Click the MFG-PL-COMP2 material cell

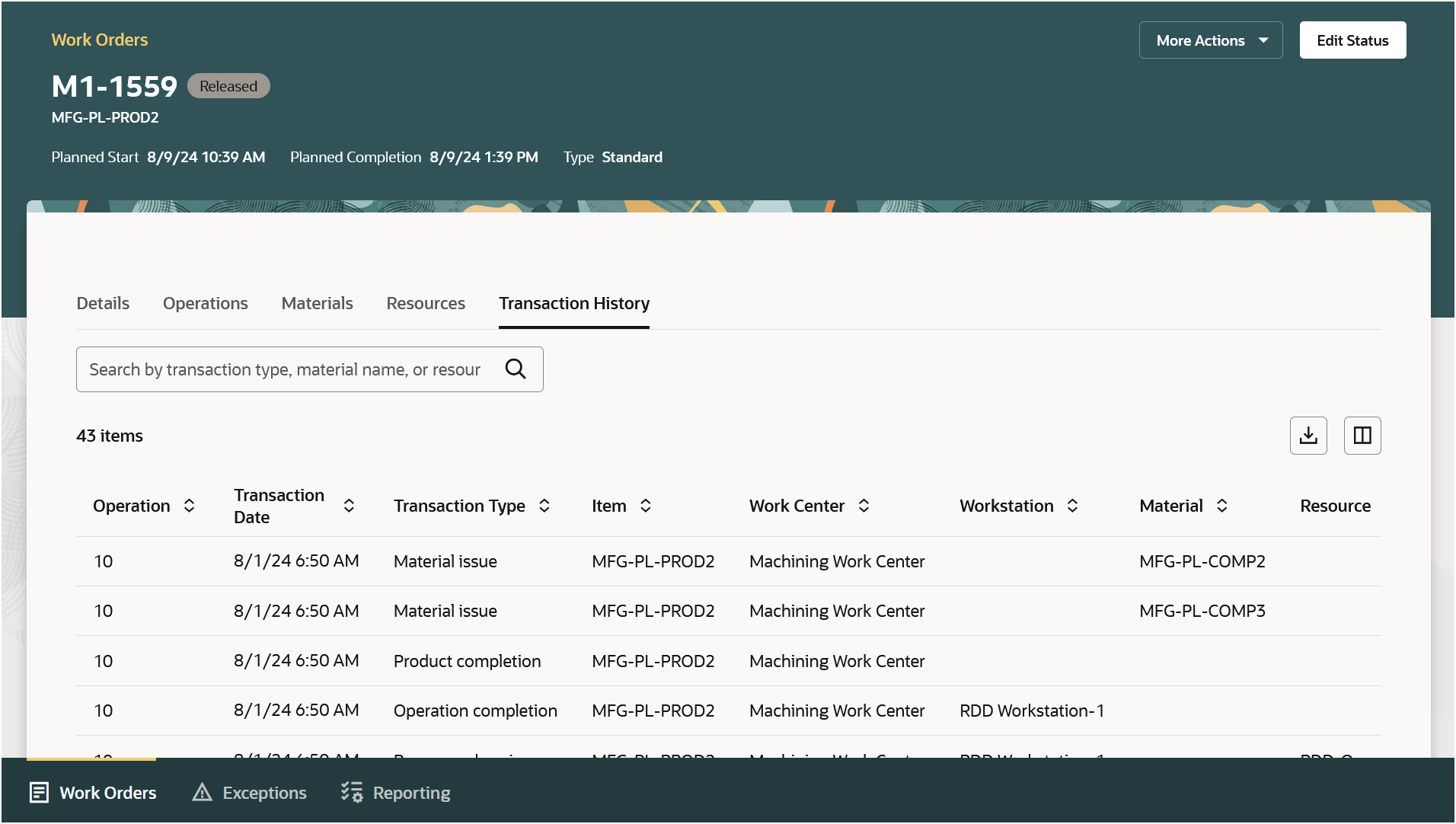pyautogui.click(x=1202, y=561)
